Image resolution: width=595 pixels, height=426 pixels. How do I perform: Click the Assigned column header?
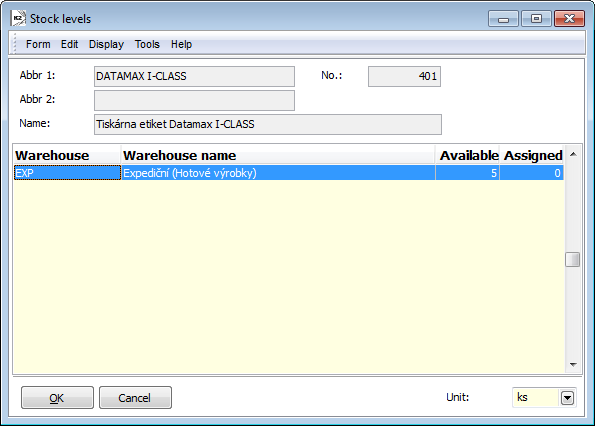(x=532, y=156)
